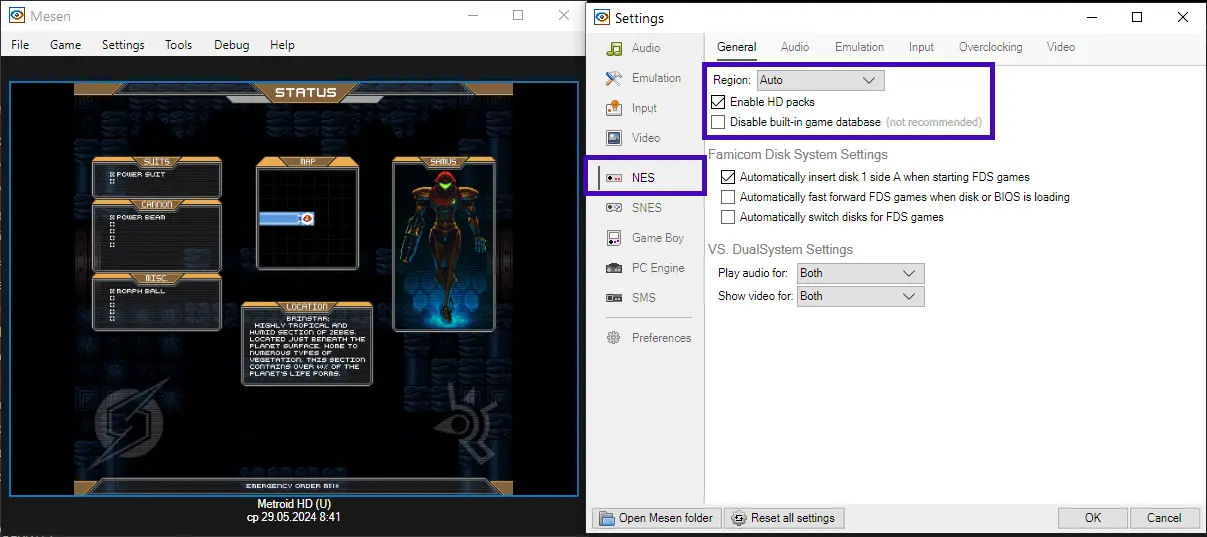Click the folder icon on Open Mesen folder
The height and width of the screenshot is (537, 1207).
click(607, 518)
